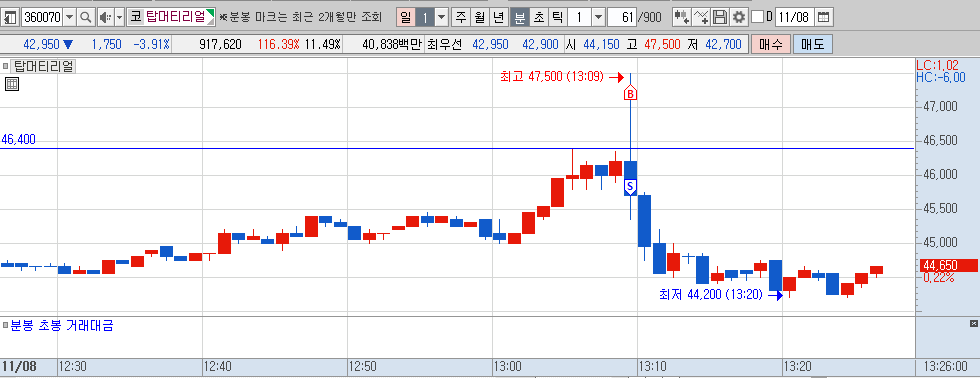Switch to the 주 weekly period tab

click(x=461, y=17)
